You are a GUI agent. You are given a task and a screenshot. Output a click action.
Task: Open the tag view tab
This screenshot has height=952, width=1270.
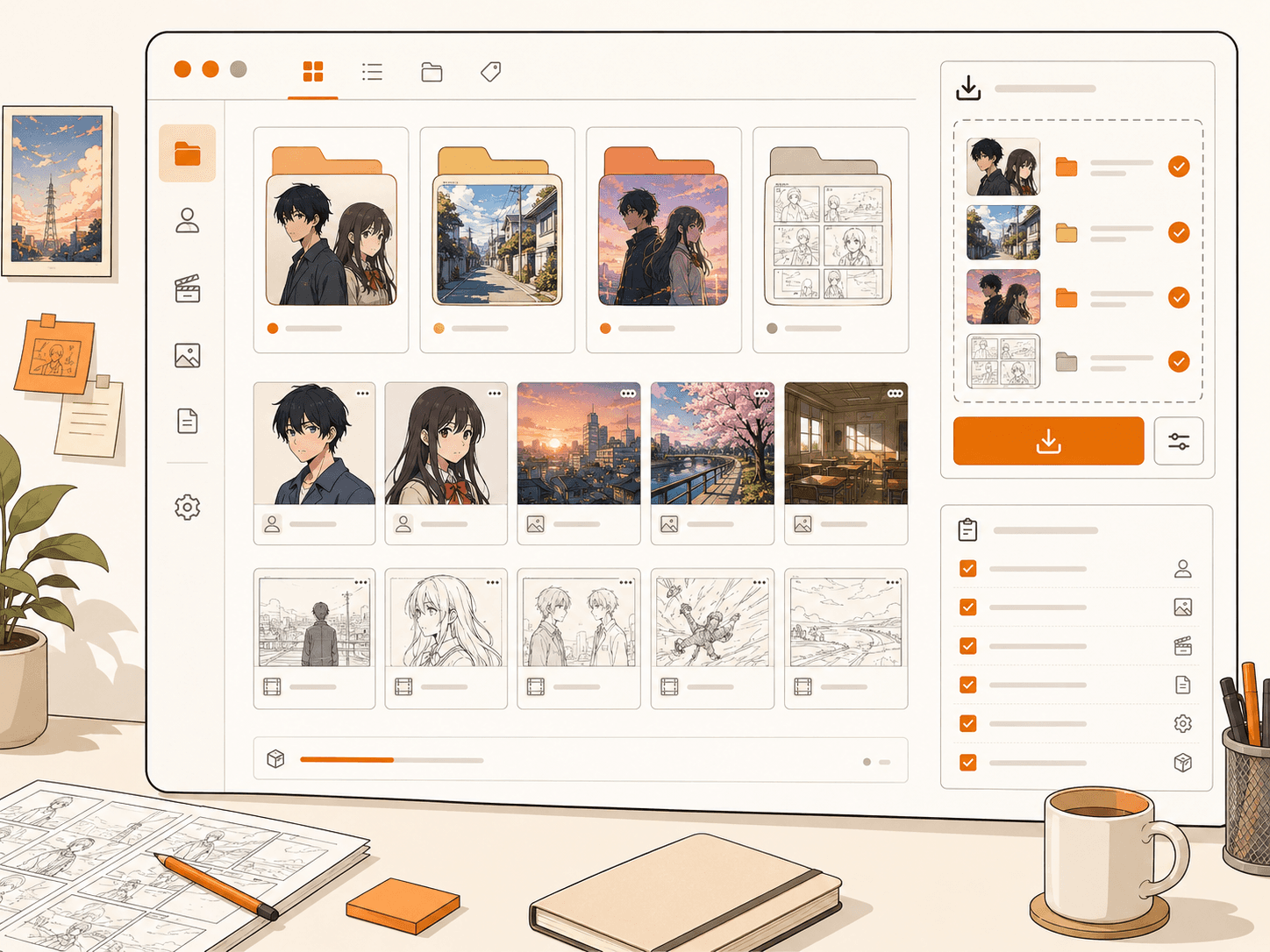[x=491, y=72]
